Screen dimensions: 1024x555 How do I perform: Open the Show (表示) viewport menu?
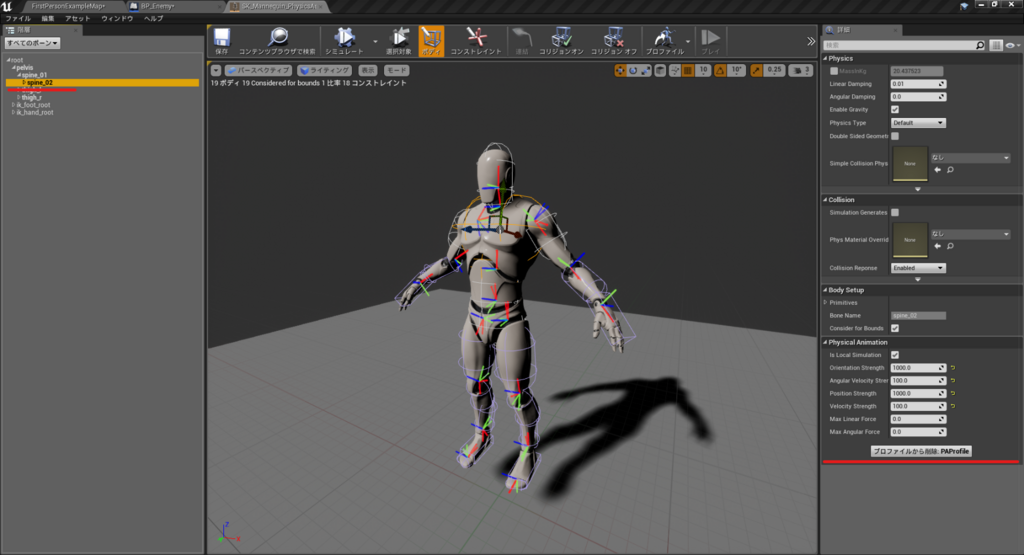pyautogui.click(x=368, y=71)
